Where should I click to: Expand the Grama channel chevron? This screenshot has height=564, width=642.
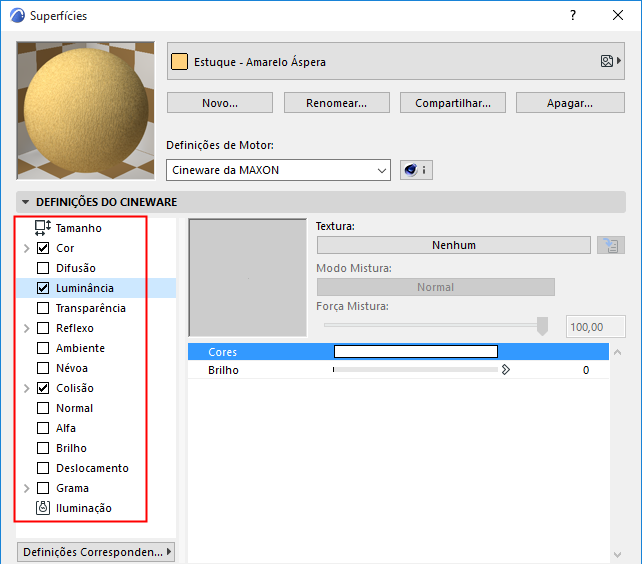(27, 488)
